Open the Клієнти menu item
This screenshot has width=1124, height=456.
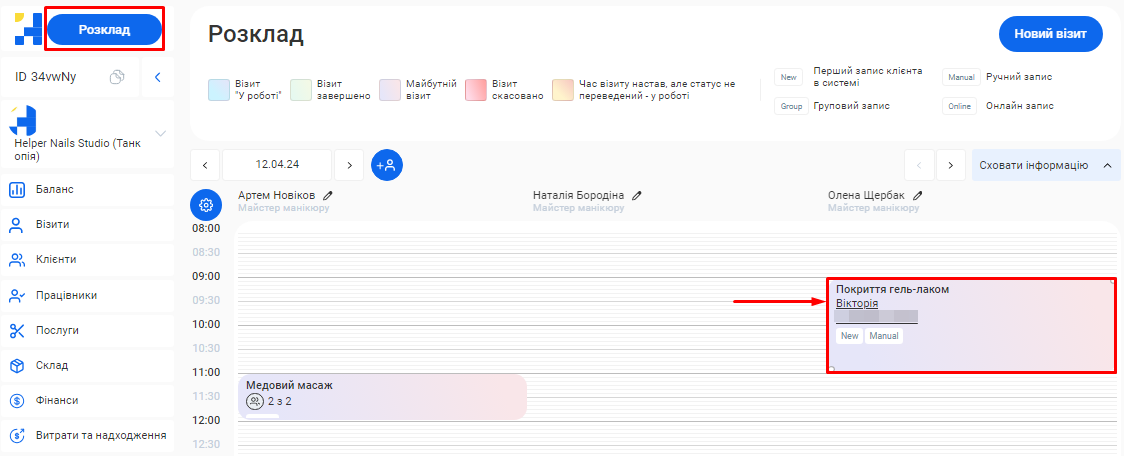click(x=56, y=260)
